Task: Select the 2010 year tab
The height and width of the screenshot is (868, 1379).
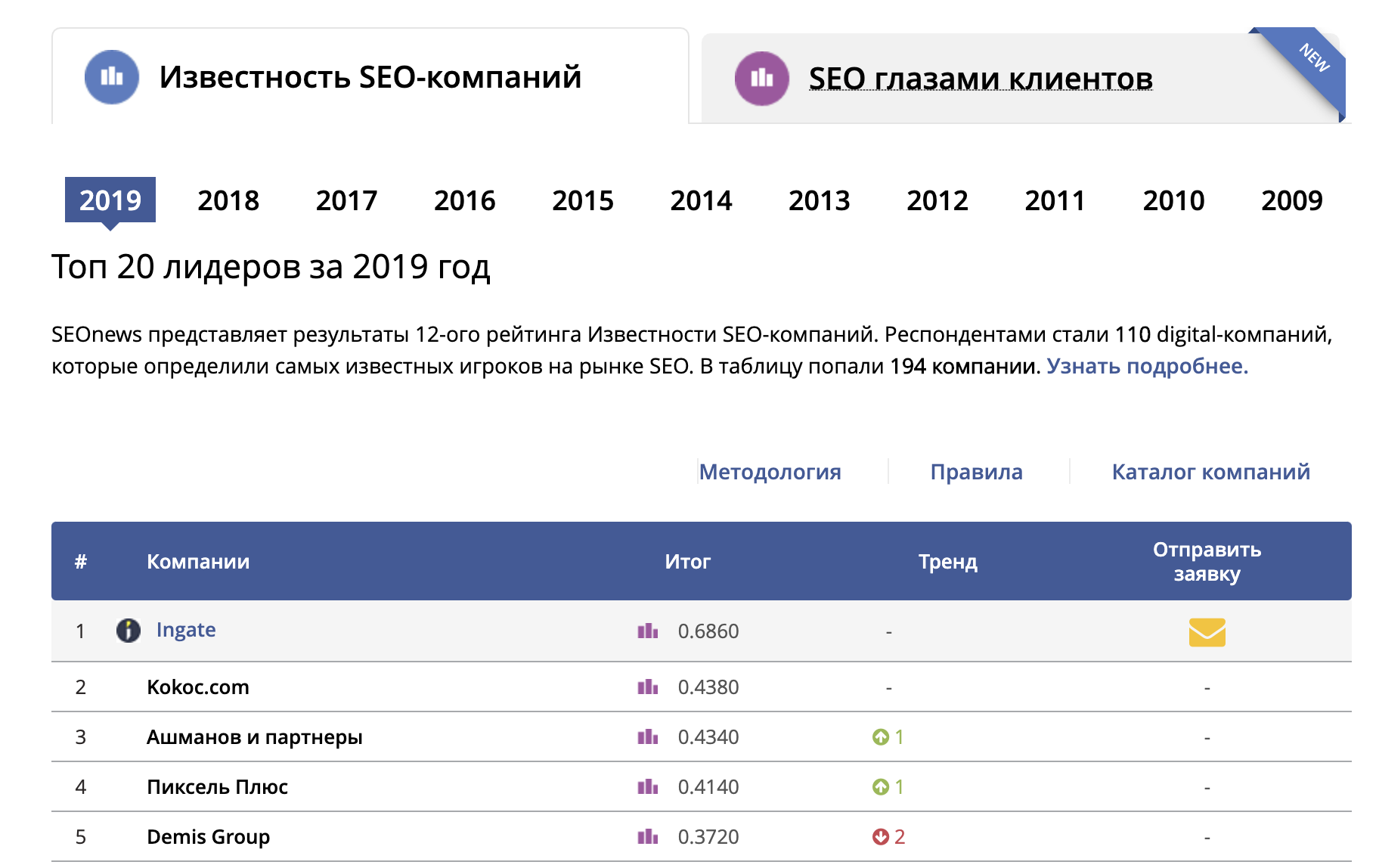Action: coord(1174,200)
